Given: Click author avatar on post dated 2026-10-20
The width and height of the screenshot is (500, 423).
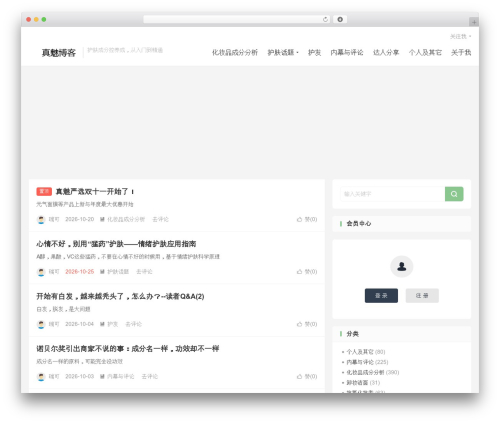Looking at the screenshot, I should point(41,220).
